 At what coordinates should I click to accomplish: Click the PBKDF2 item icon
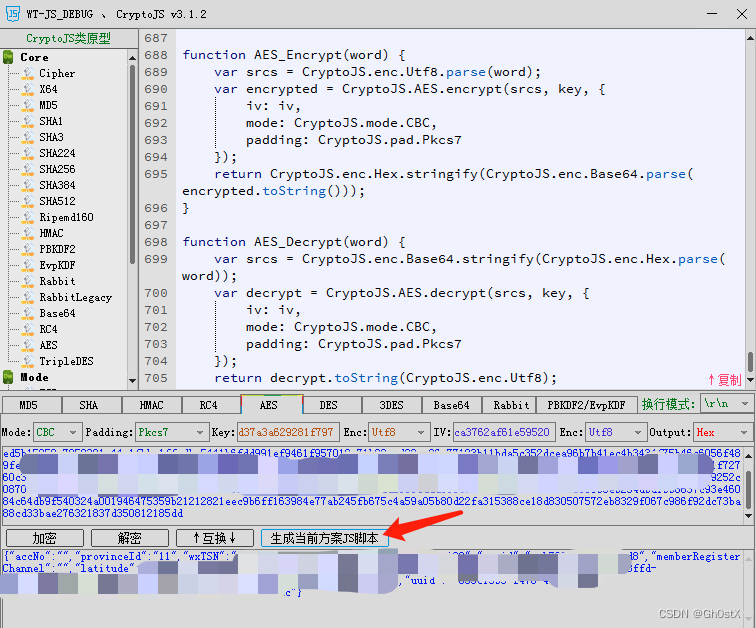pos(28,249)
